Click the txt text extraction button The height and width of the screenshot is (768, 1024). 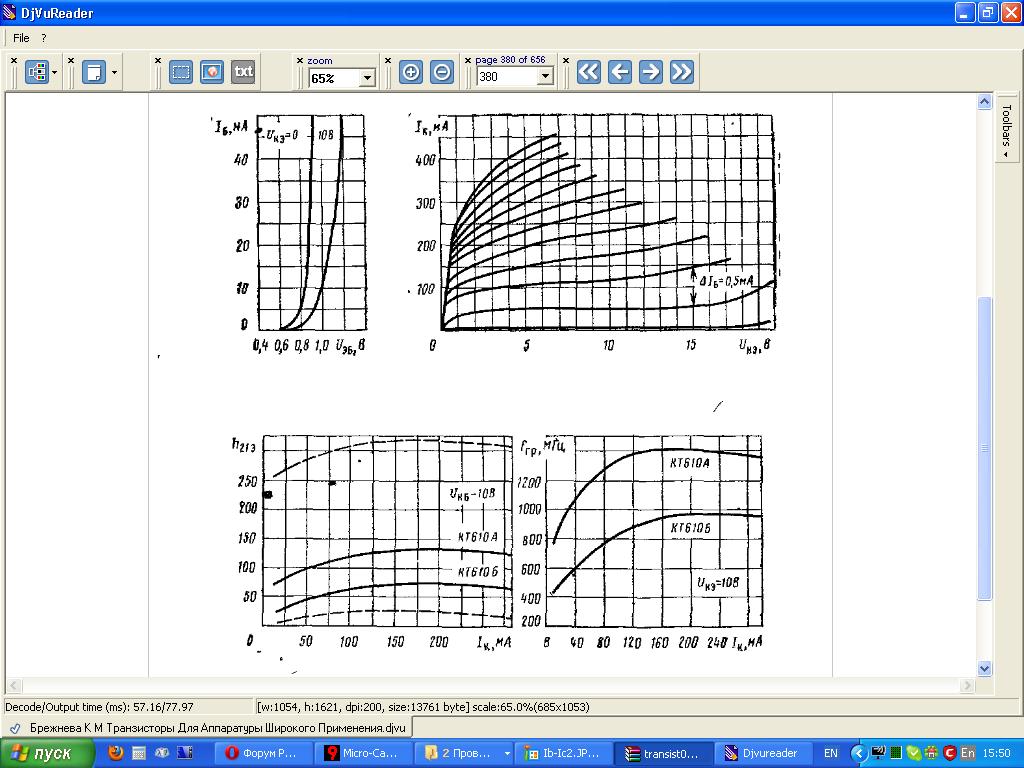tap(243, 72)
